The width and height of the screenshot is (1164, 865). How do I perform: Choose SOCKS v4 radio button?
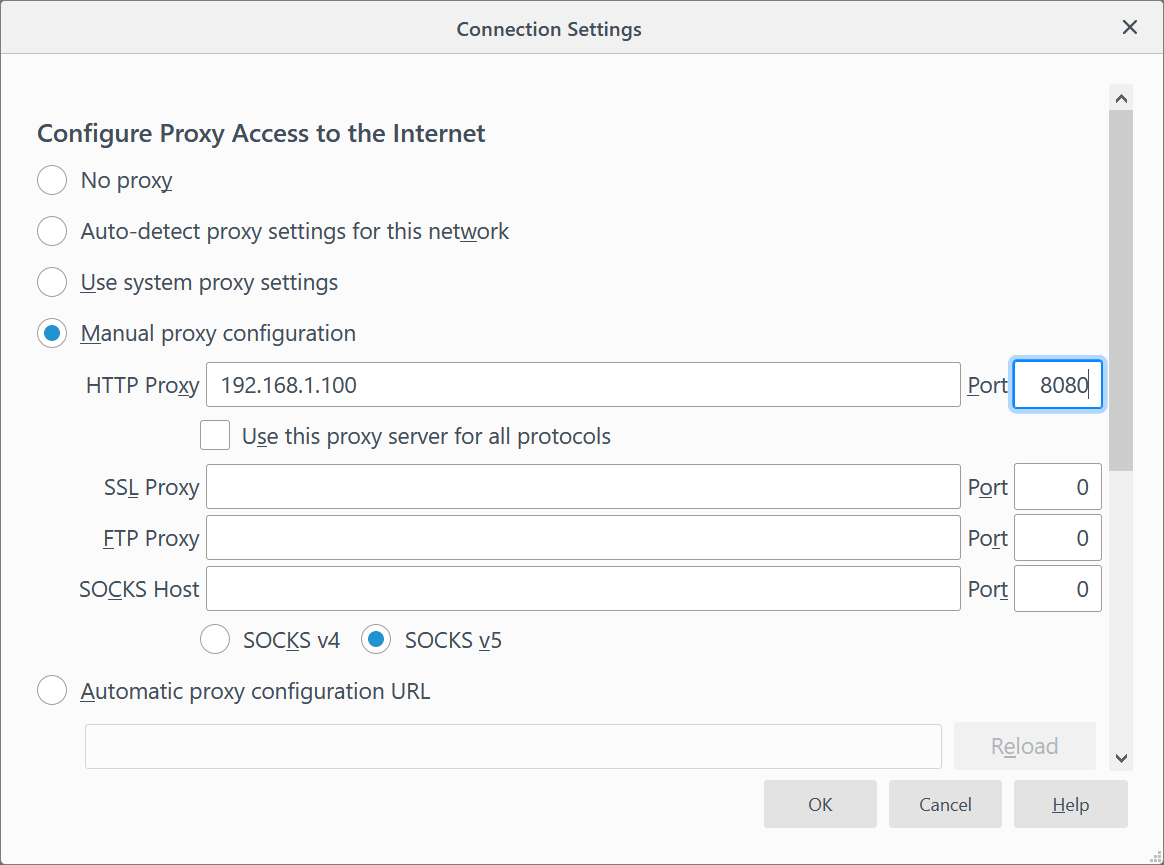point(215,640)
